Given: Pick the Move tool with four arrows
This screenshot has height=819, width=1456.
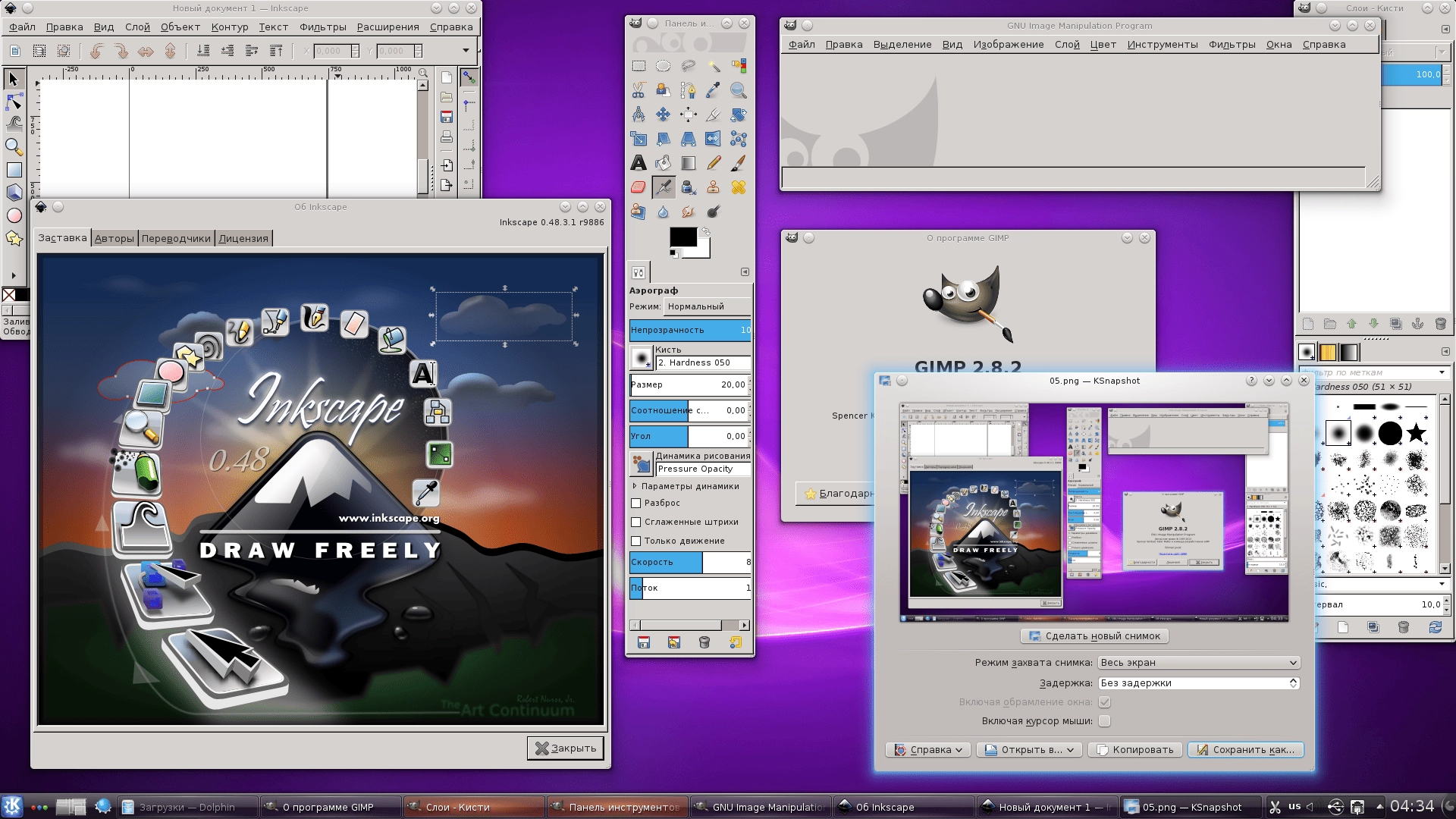Looking at the screenshot, I should [664, 115].
